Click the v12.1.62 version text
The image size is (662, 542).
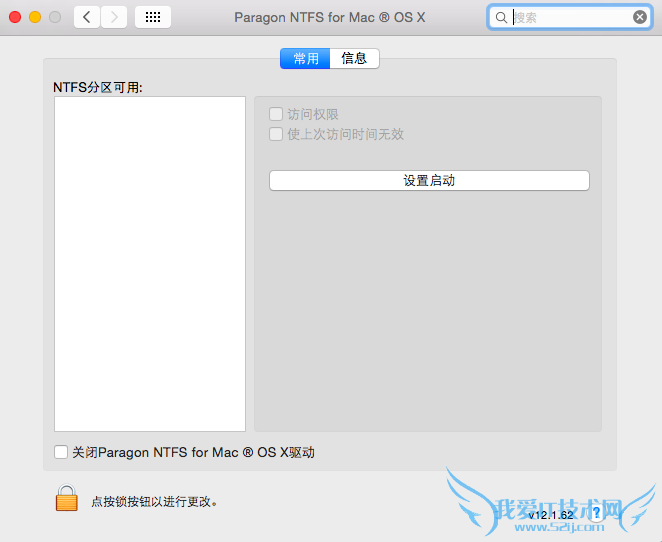pos(551,515)
